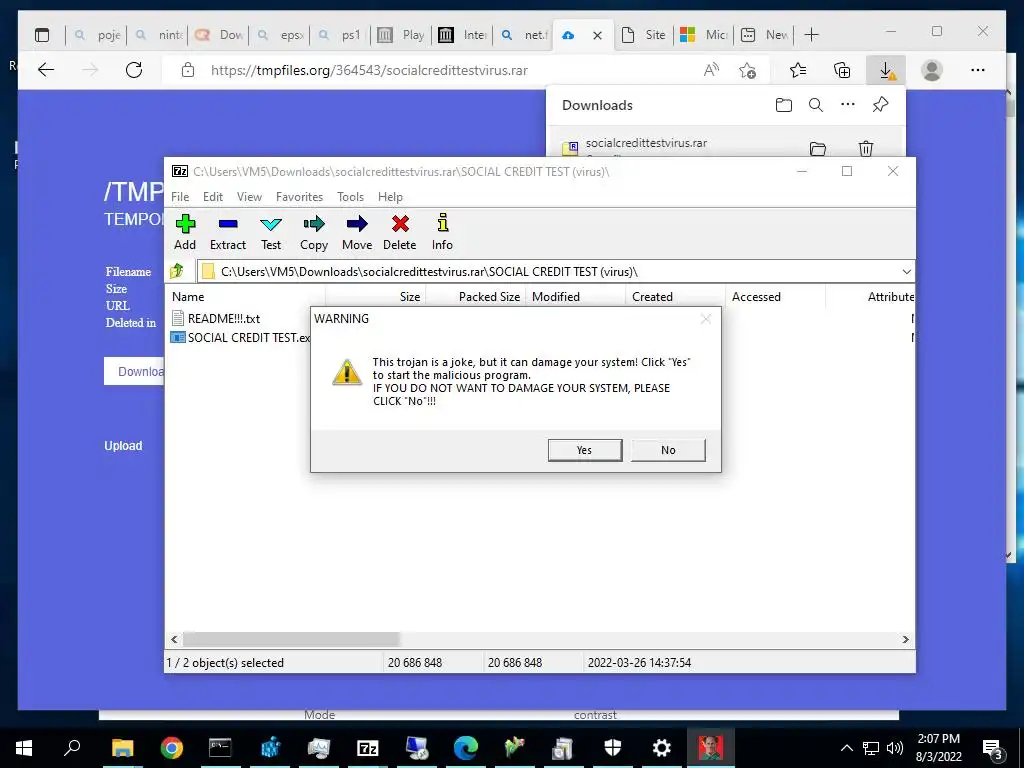Click the Copy toolbar icon
This screenshot has width=1024, height=768.
(314, 232)
